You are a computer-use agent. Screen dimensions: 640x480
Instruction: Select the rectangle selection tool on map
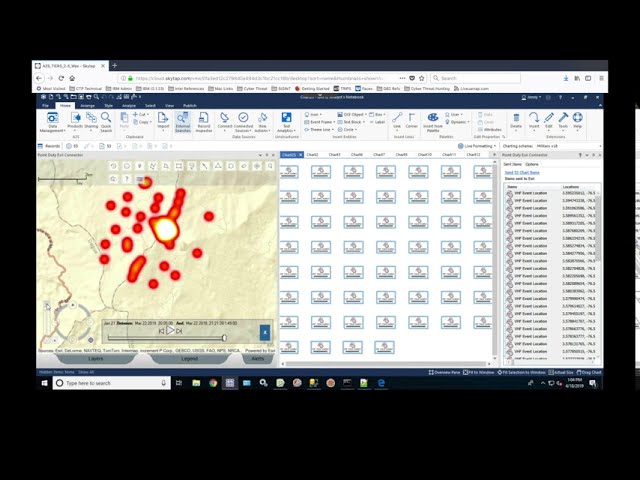179,166
